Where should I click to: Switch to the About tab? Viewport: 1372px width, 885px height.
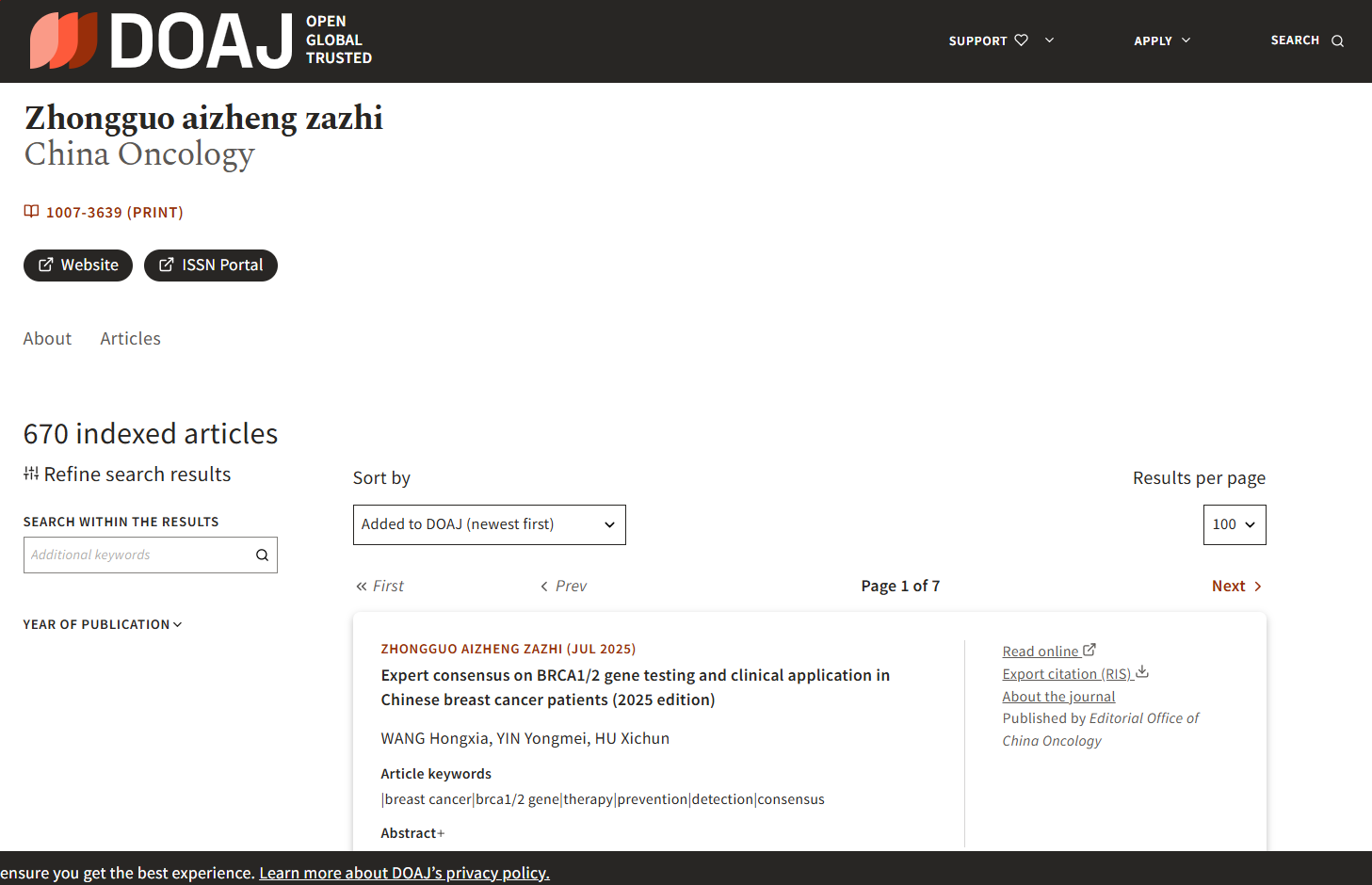47,339
